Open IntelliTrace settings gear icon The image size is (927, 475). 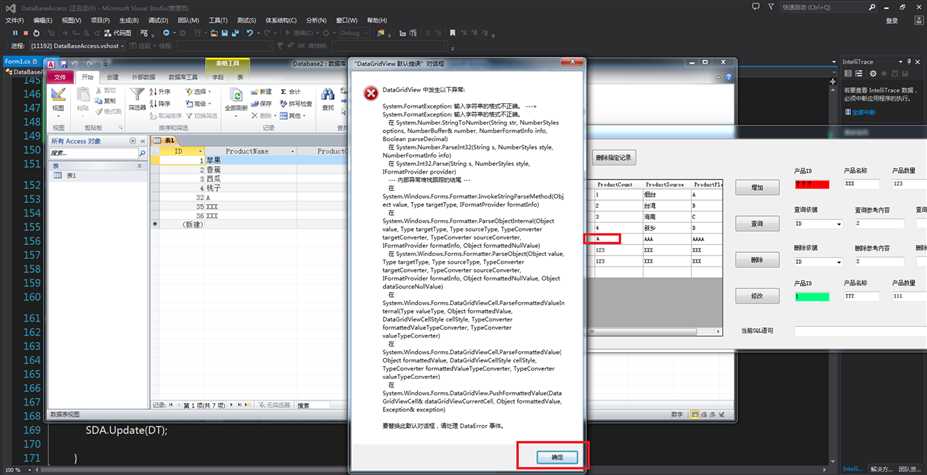[x=873, y=73]
